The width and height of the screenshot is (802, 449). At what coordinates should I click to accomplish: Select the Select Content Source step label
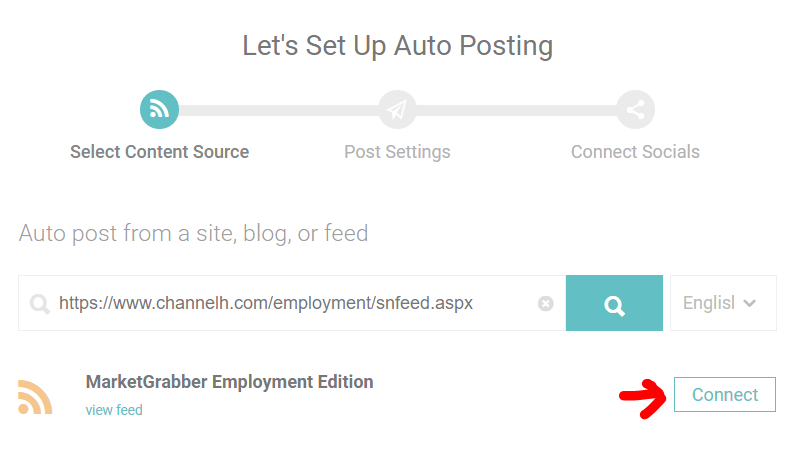point(160,152)
